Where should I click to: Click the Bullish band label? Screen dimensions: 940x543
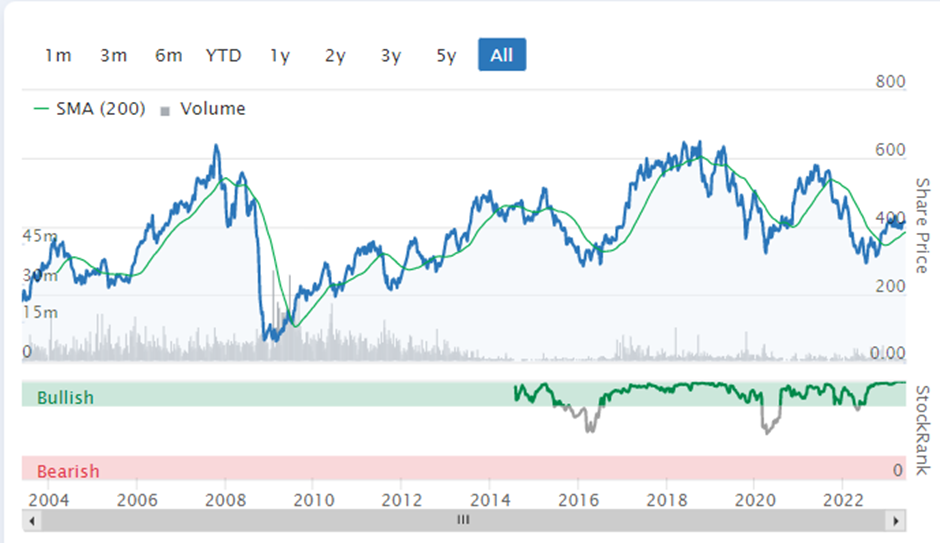click(65, 397)
